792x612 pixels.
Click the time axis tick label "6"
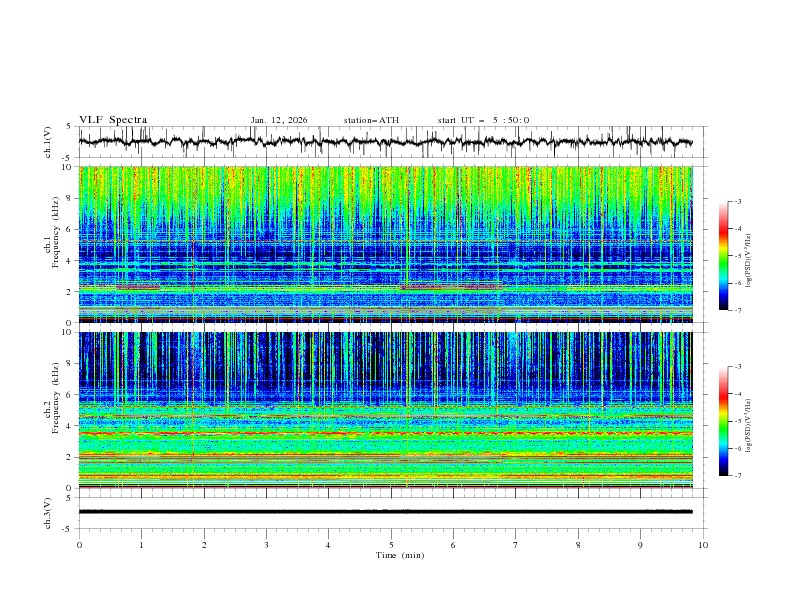(x=453, y=545)
